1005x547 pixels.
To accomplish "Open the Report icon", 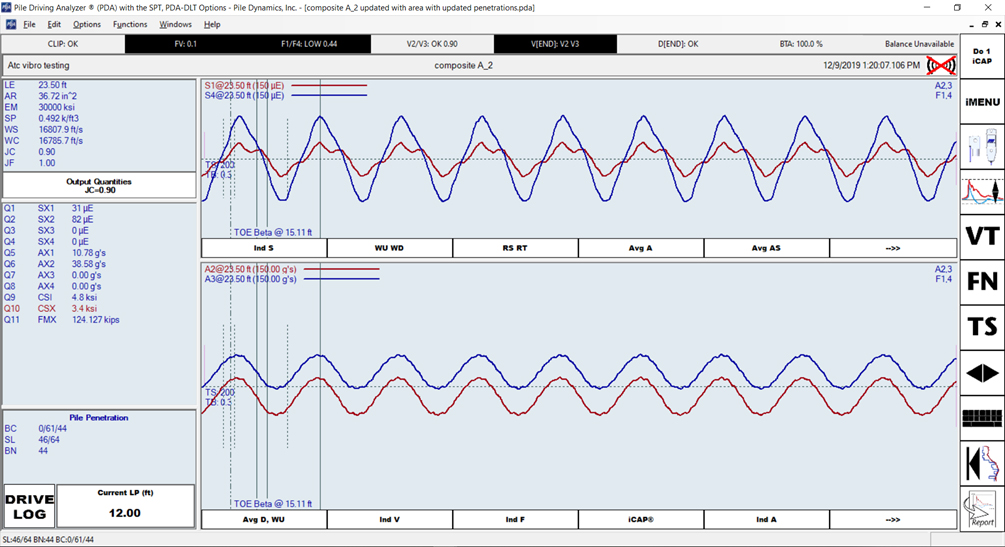I will pyautogui.click(x=982, y=510).
